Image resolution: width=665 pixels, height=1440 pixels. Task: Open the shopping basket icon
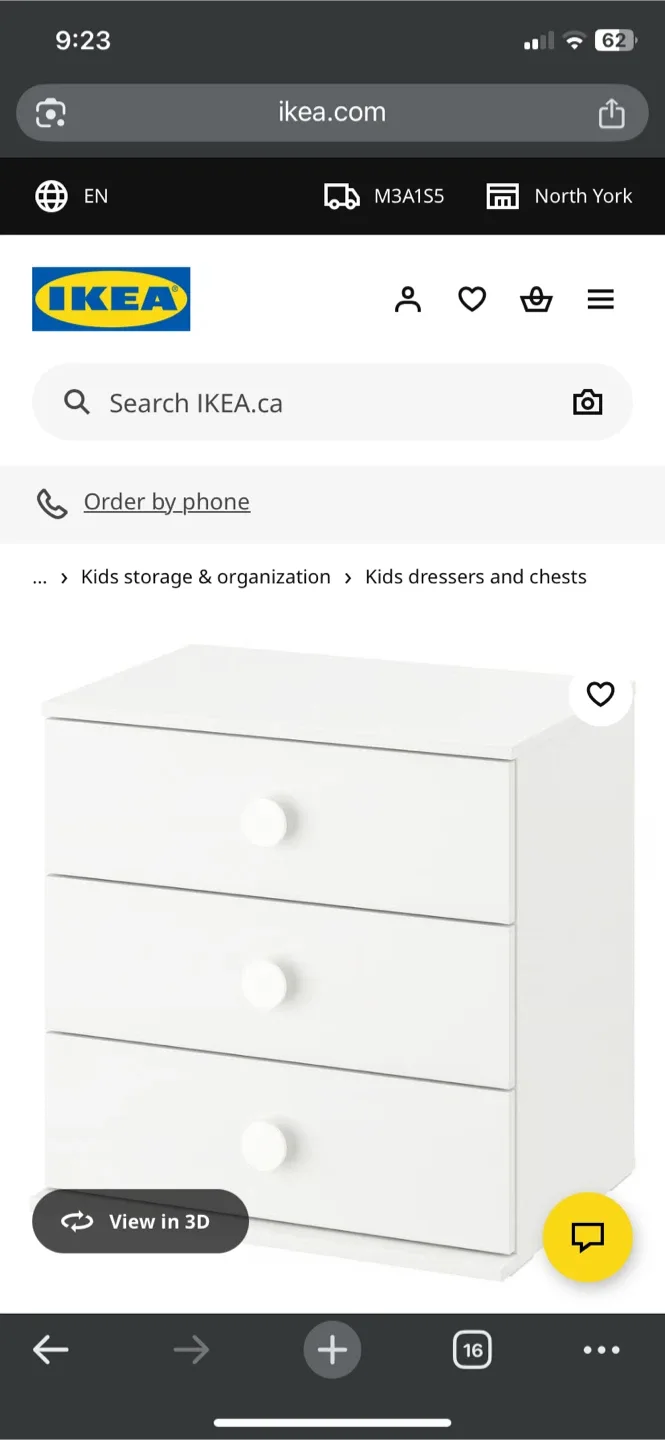coord(536,299)
